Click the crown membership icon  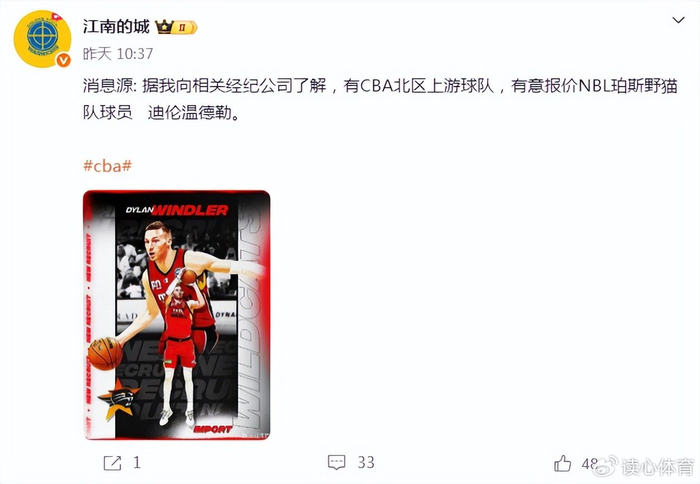164,27
